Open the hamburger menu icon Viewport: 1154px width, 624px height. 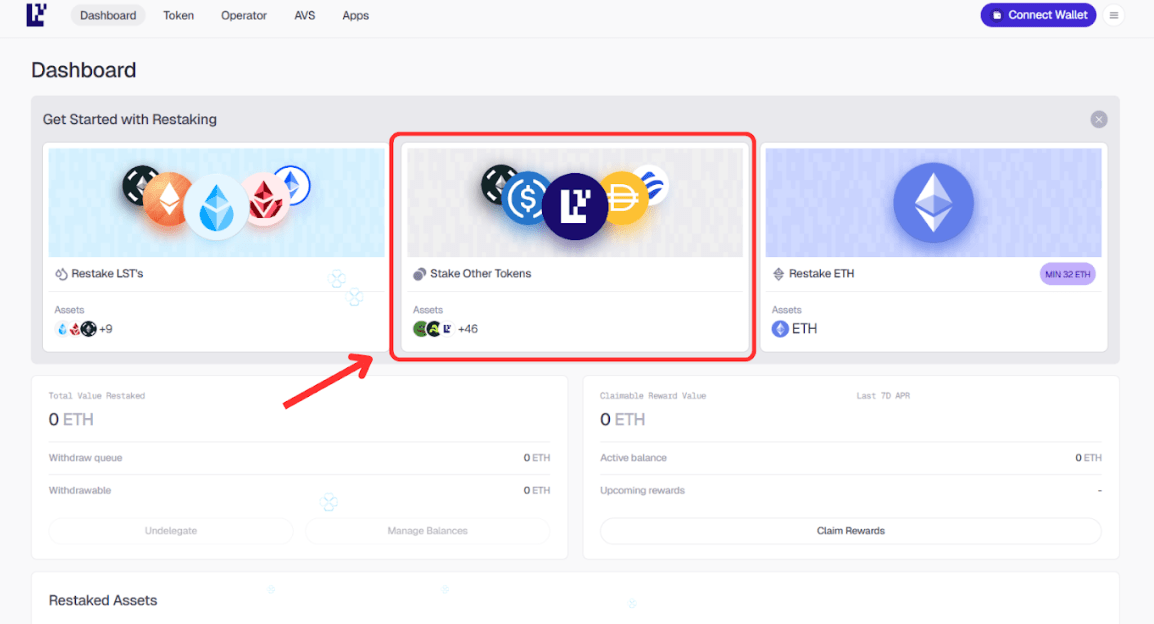click(1114, 15)
